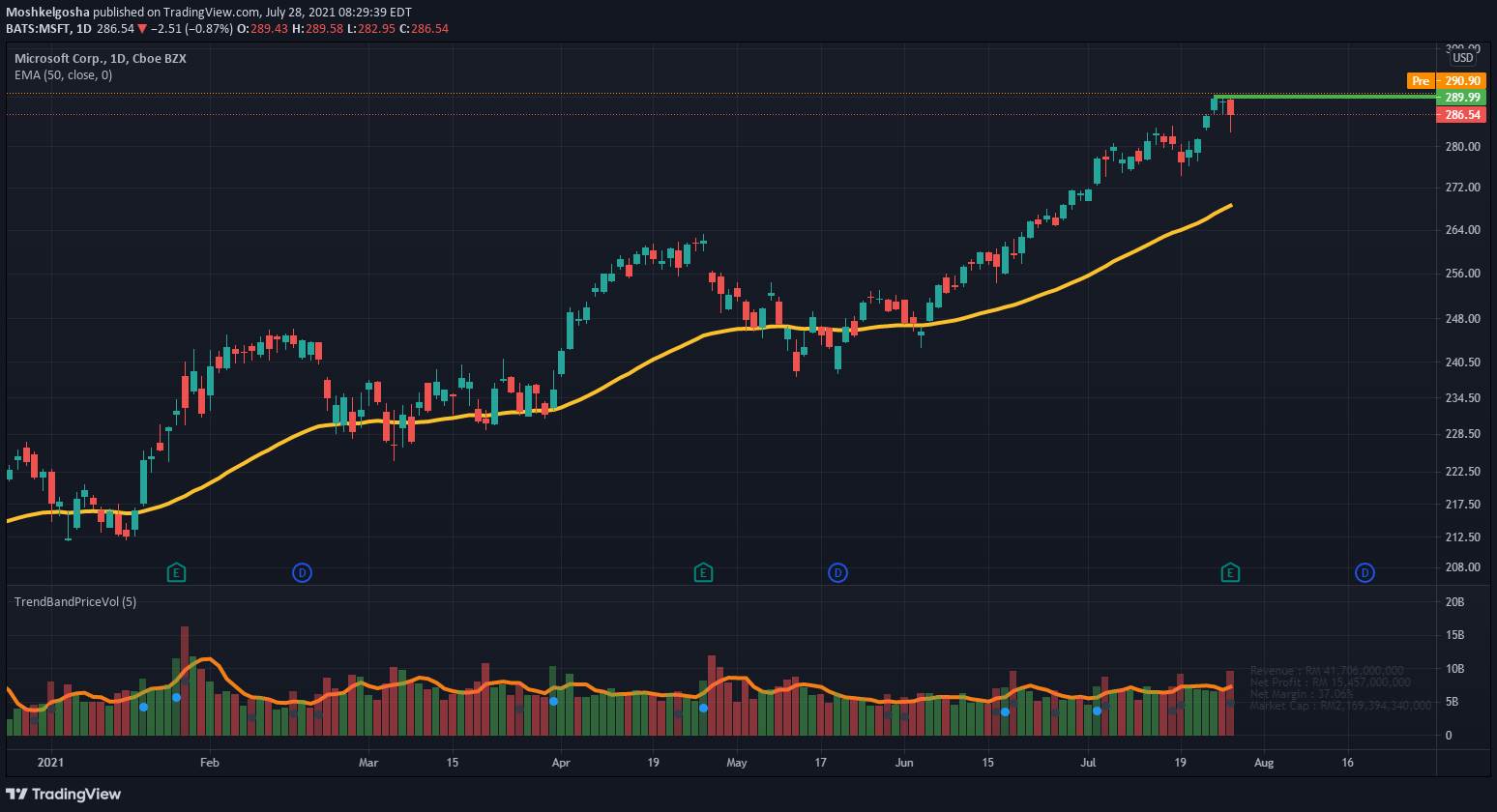Viewport: 1497px width, 812px height.
Task: Click the 234.50 price axis label
Action: coord(1462,398)
